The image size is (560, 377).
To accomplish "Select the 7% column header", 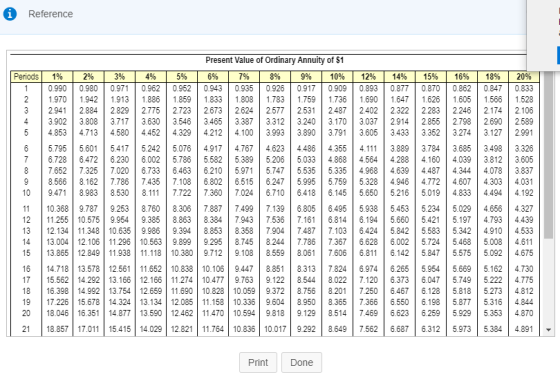I will 244,77.
